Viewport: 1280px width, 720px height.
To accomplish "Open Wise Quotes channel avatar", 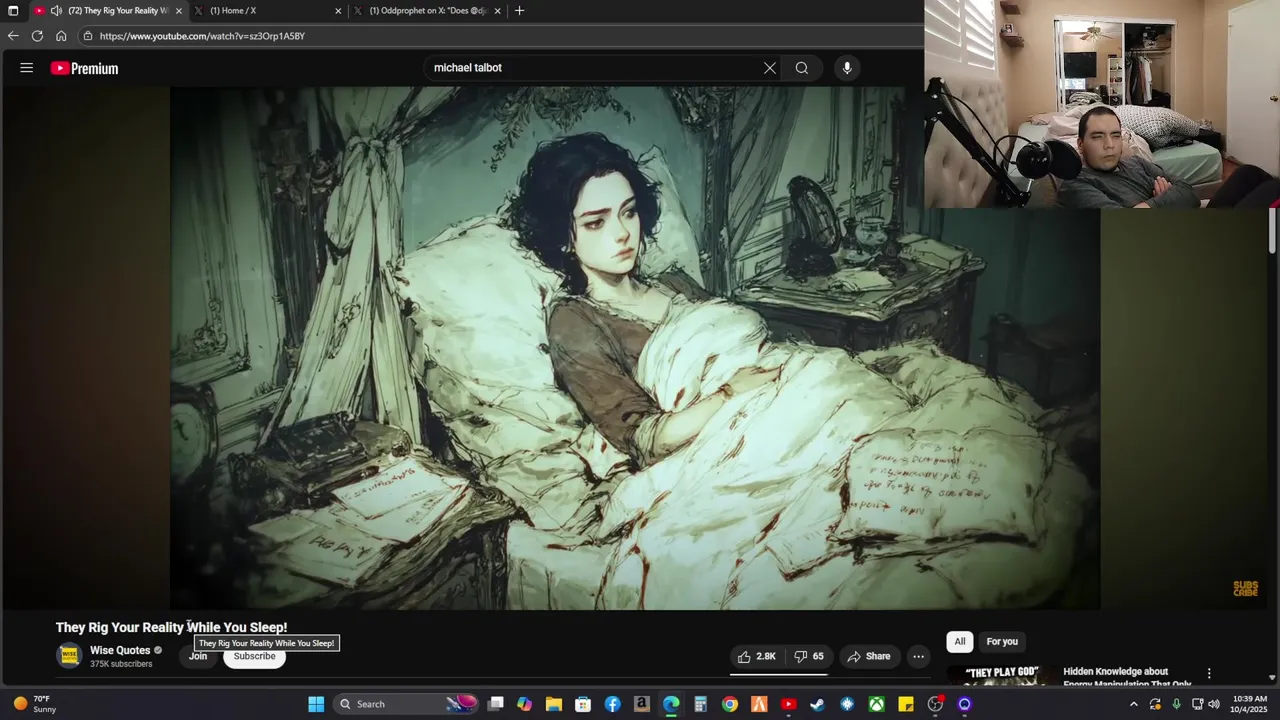I will [69, 656].
